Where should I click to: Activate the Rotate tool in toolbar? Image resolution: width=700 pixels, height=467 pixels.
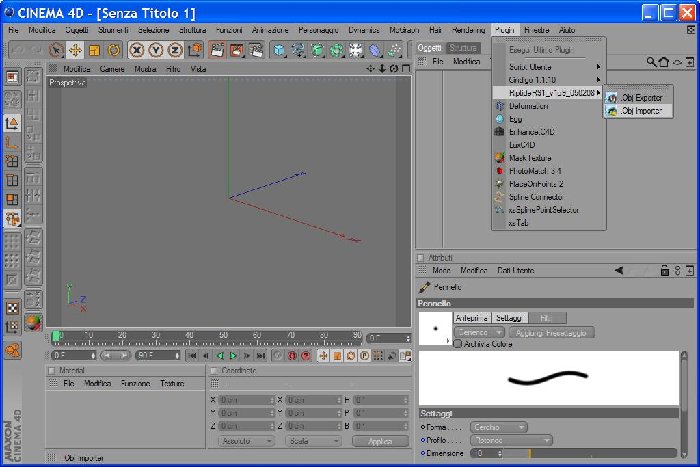tap(114, 50)
